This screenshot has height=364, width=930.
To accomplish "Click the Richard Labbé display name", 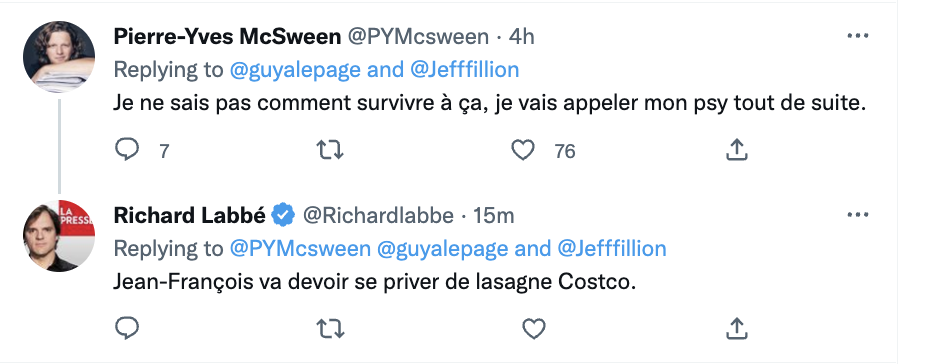I will 190,215.
